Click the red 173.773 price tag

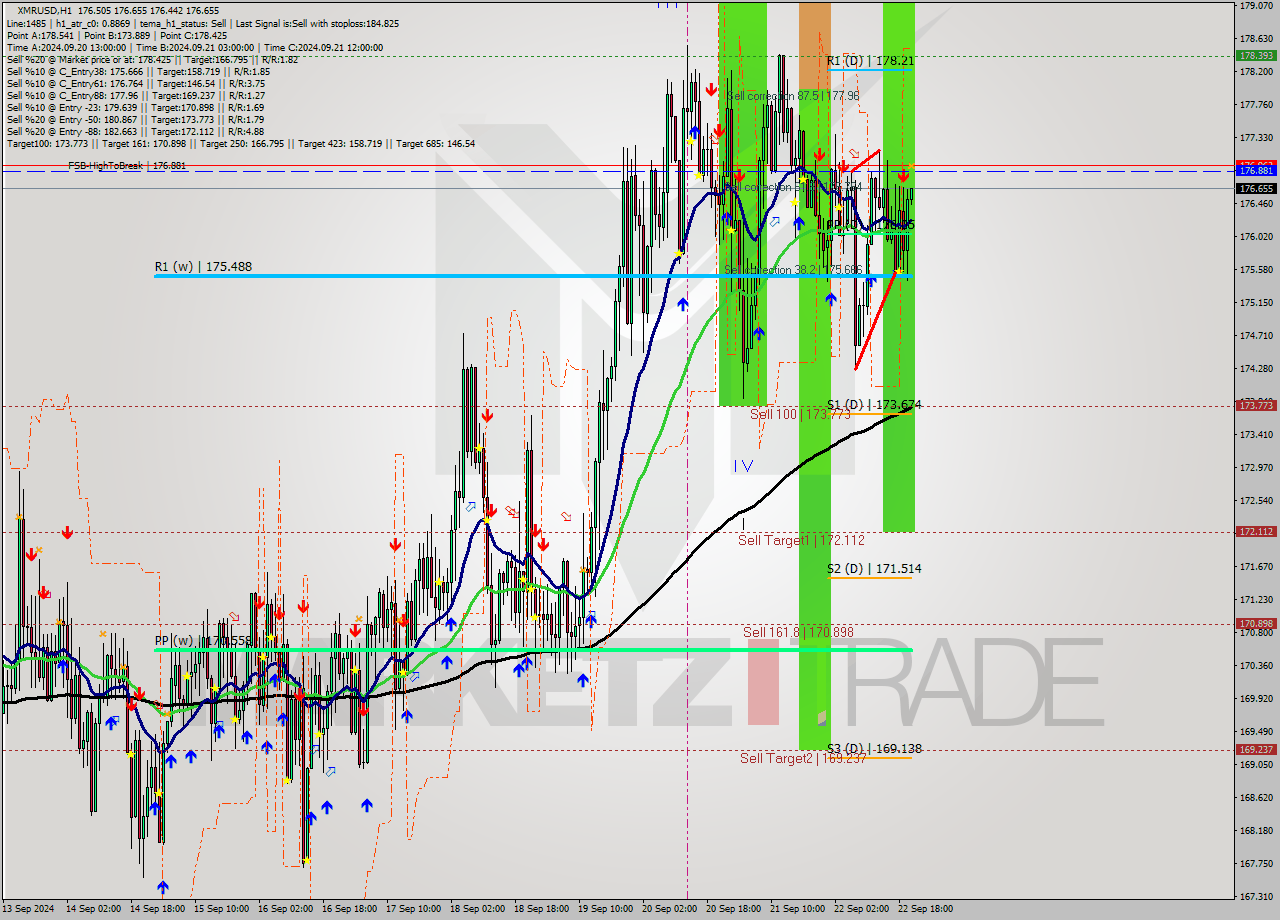click(x=1256, y=405)
